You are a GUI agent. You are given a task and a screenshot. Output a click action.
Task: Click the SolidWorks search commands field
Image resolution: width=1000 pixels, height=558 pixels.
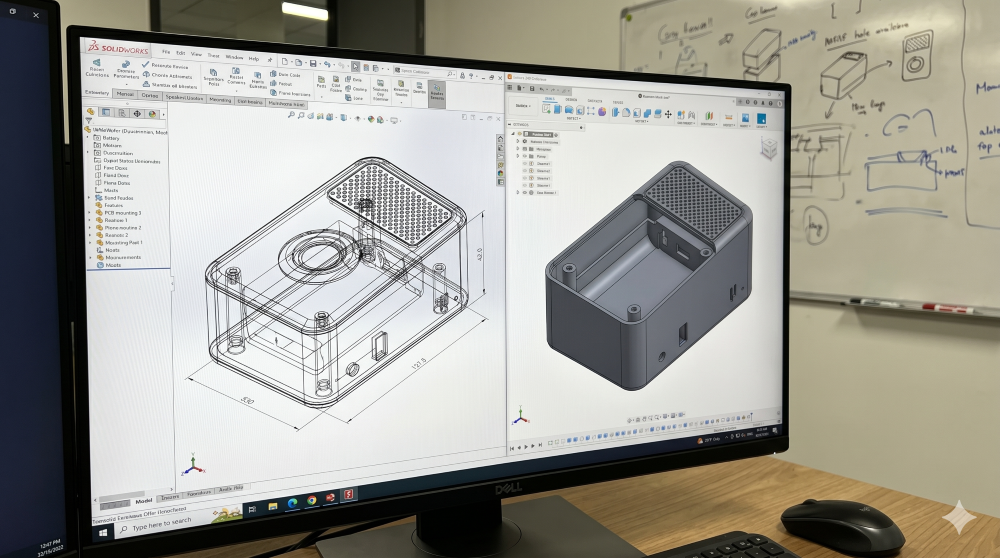pyautogui.click(x=422, y=71)
